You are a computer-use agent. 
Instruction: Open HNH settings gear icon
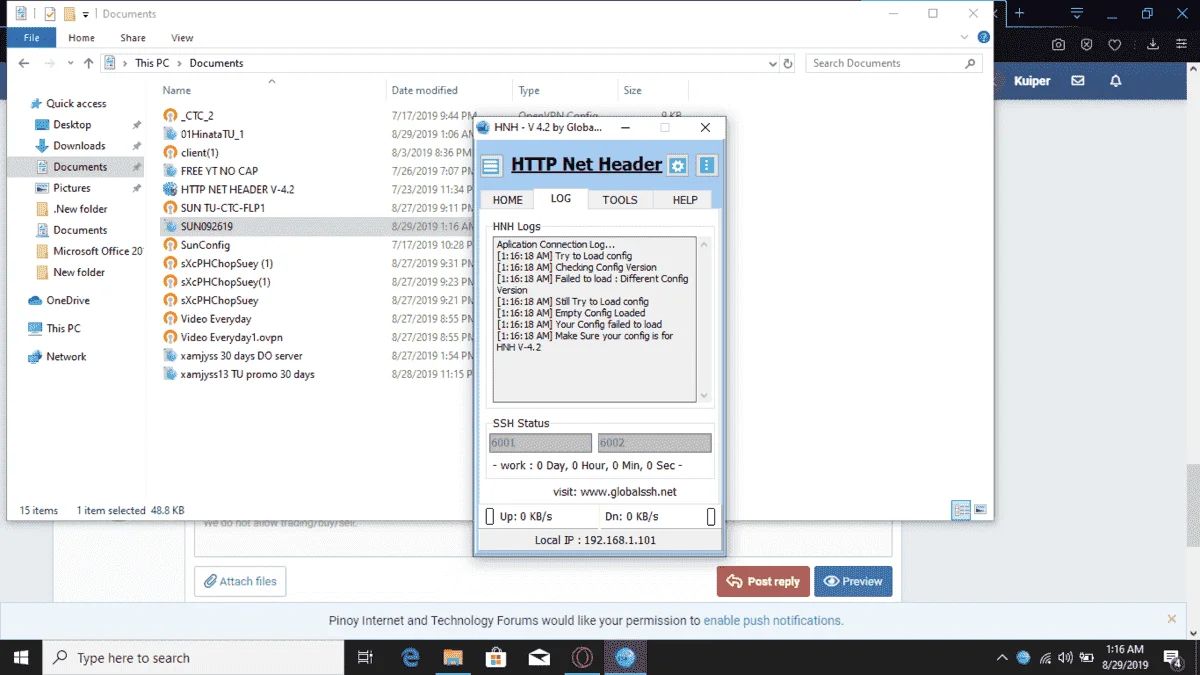[678, 166]
